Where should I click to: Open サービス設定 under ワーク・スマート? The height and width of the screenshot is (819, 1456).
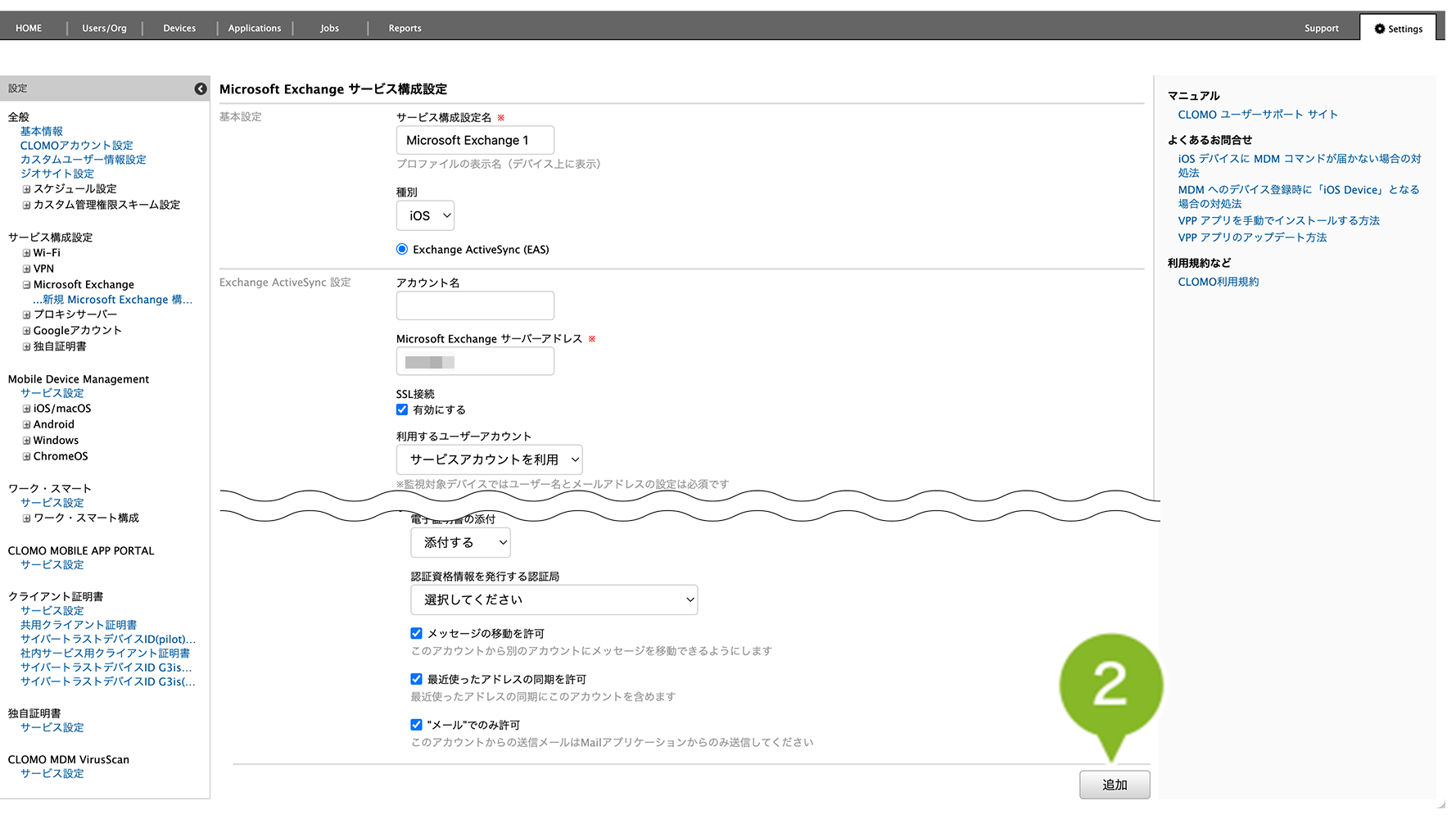tap(52, 503)
